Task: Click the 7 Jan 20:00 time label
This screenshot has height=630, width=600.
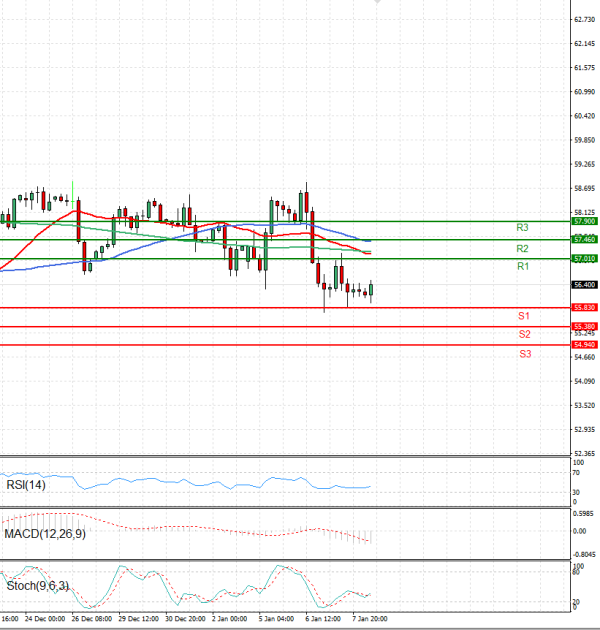Action: pyautogui.click(x=369, y=619)
